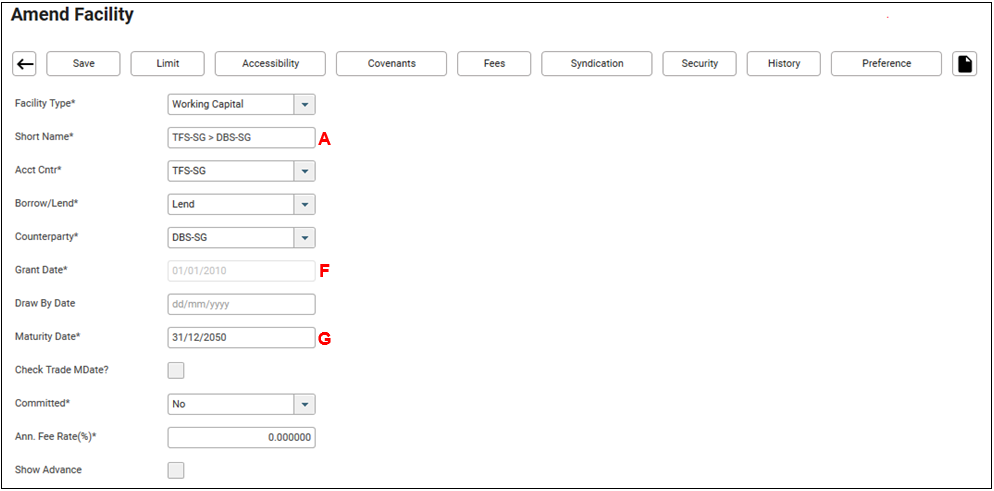Go to the Accessibility section
The image size is (994, 491).
click(270, 64)
